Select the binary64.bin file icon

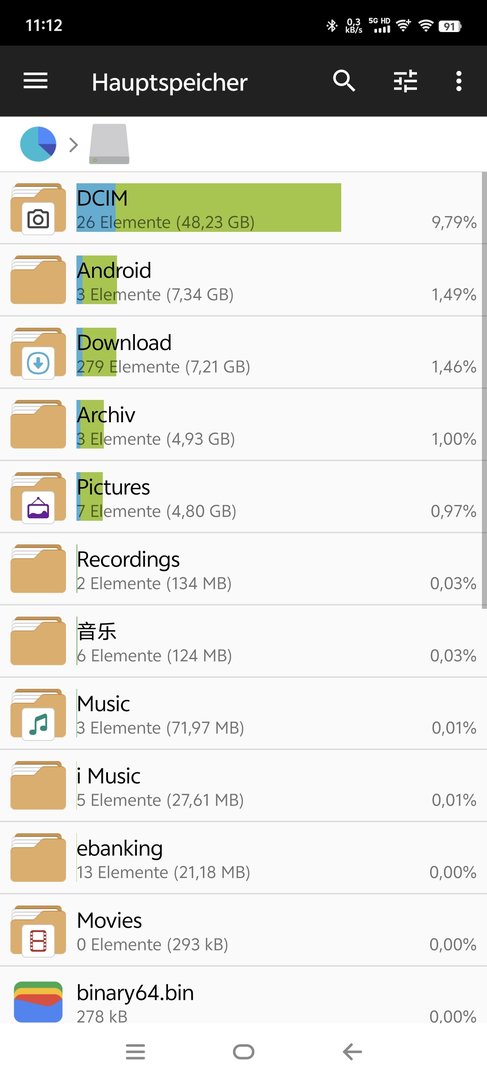[38, 1002]
